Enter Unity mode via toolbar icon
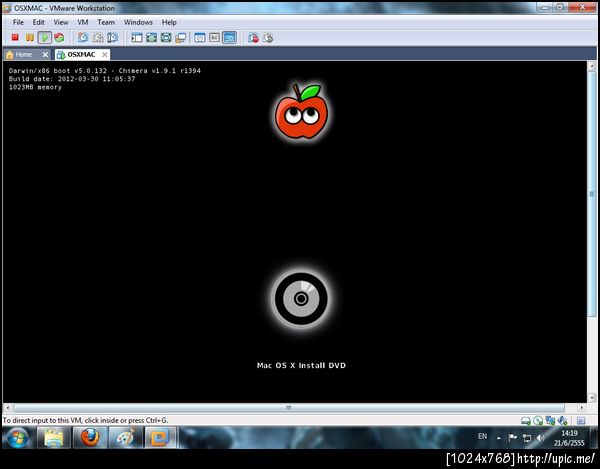The height and width of the screenshot is (469, 600). tap(180, 37)
